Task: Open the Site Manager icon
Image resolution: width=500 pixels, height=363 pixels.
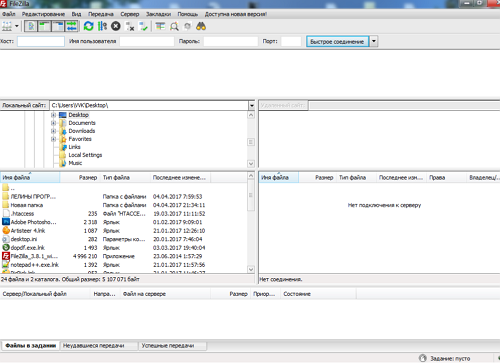Action: [7, 26]
